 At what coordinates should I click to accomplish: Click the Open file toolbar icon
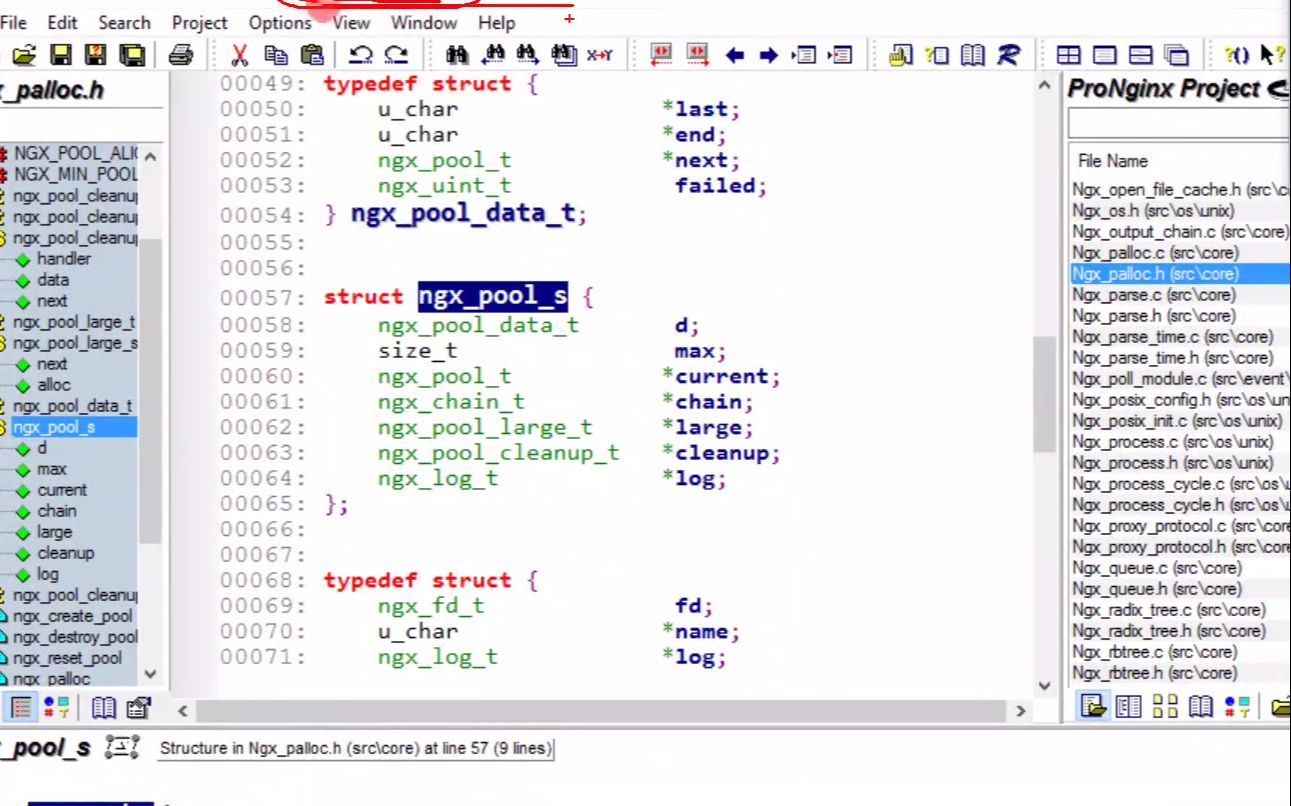23,55
